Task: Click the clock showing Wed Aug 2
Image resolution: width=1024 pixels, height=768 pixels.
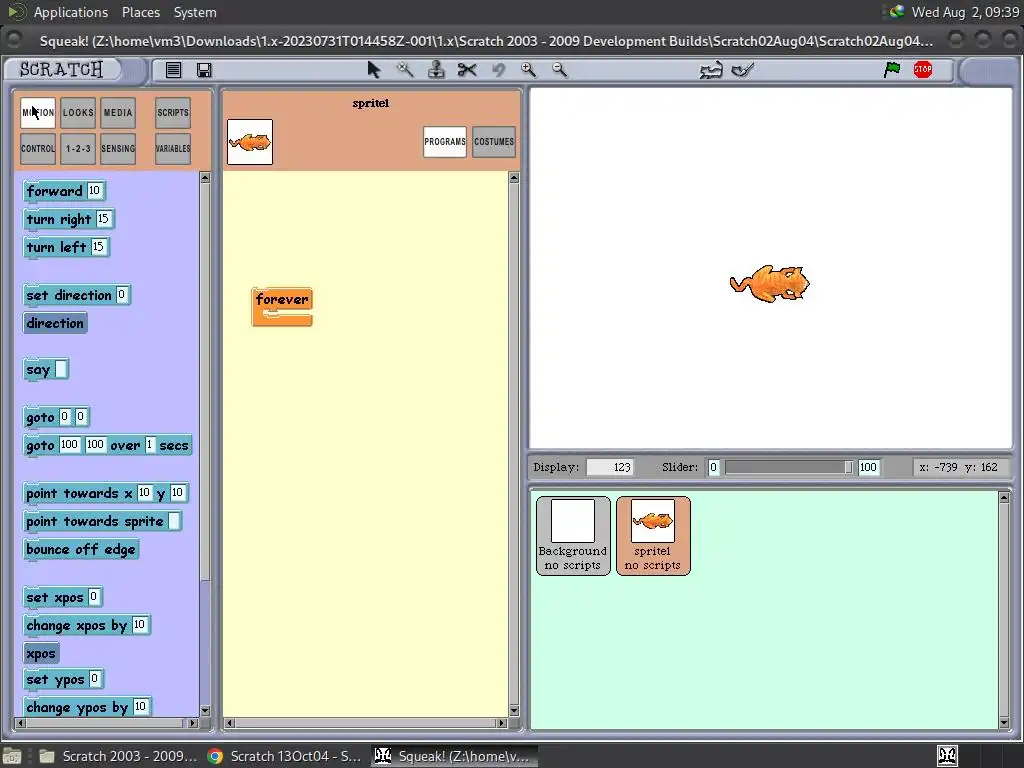Action: point(965,12)
